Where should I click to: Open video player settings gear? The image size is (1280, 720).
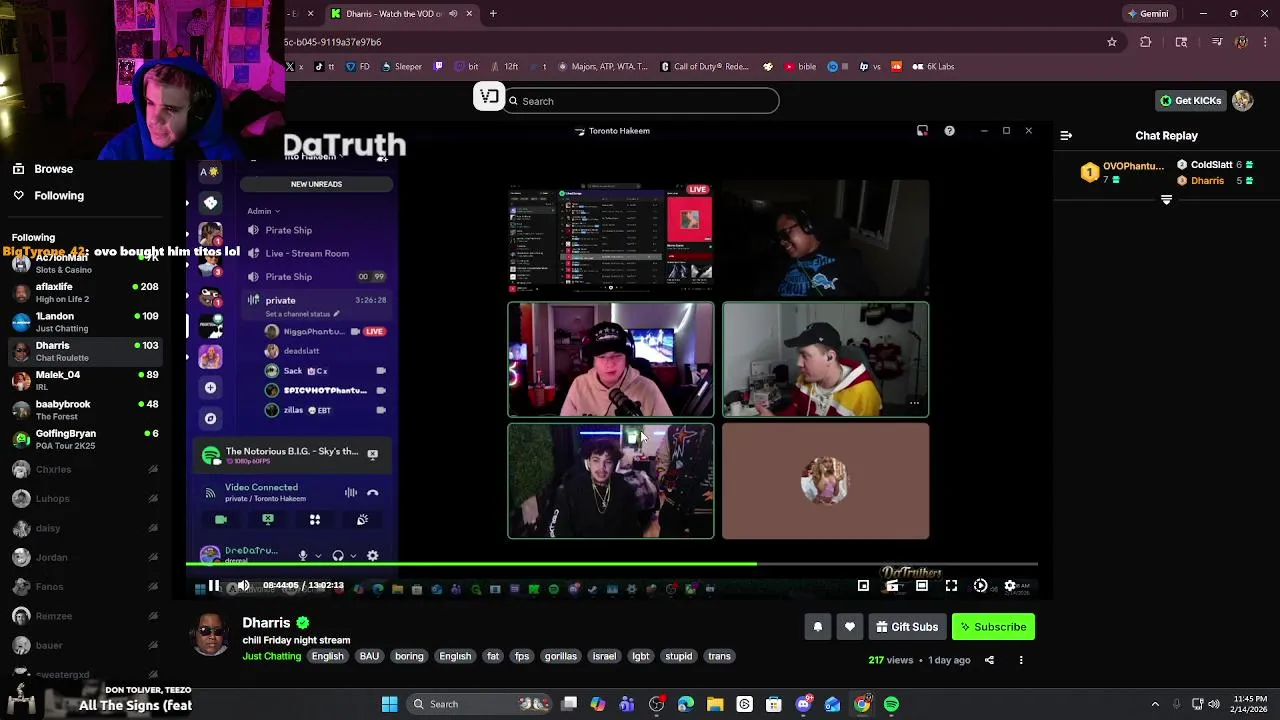click(x=1010, y=586)
